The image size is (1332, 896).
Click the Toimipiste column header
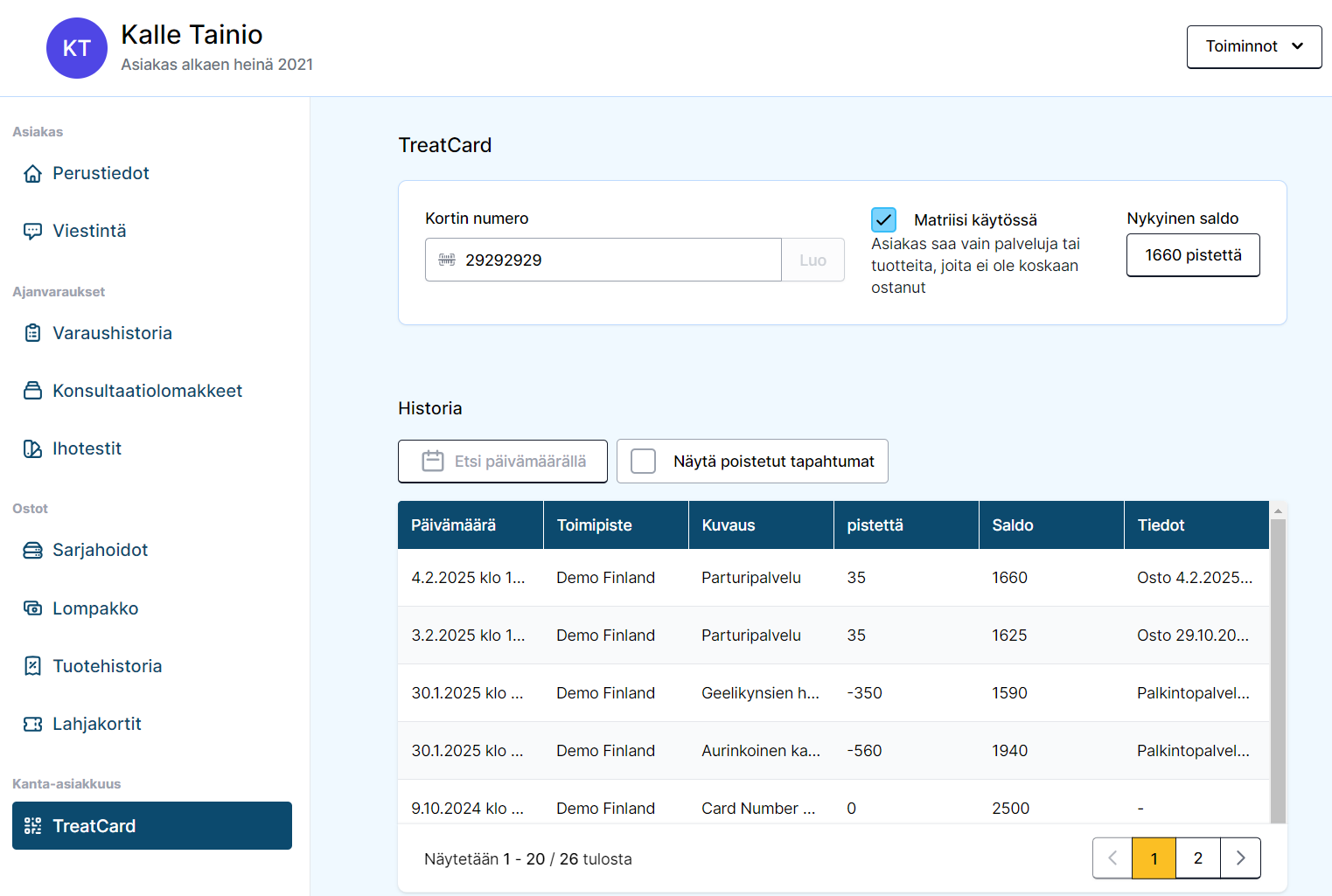[616, 525]
